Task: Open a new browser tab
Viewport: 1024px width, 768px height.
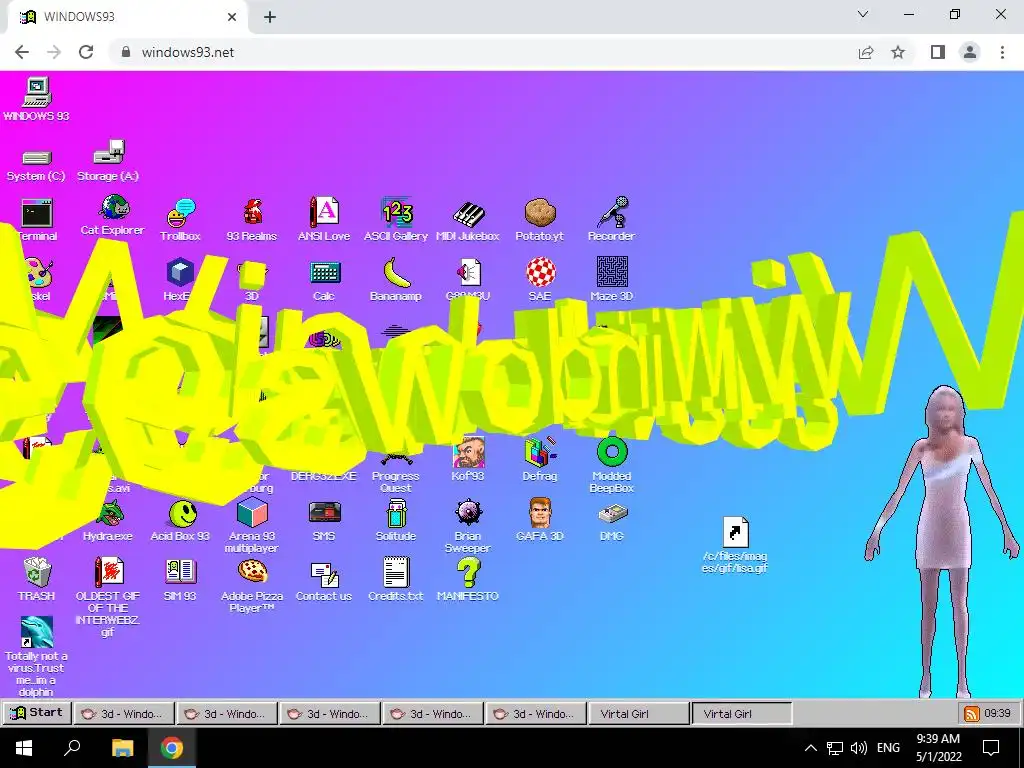Action: (x=270, y=17)
